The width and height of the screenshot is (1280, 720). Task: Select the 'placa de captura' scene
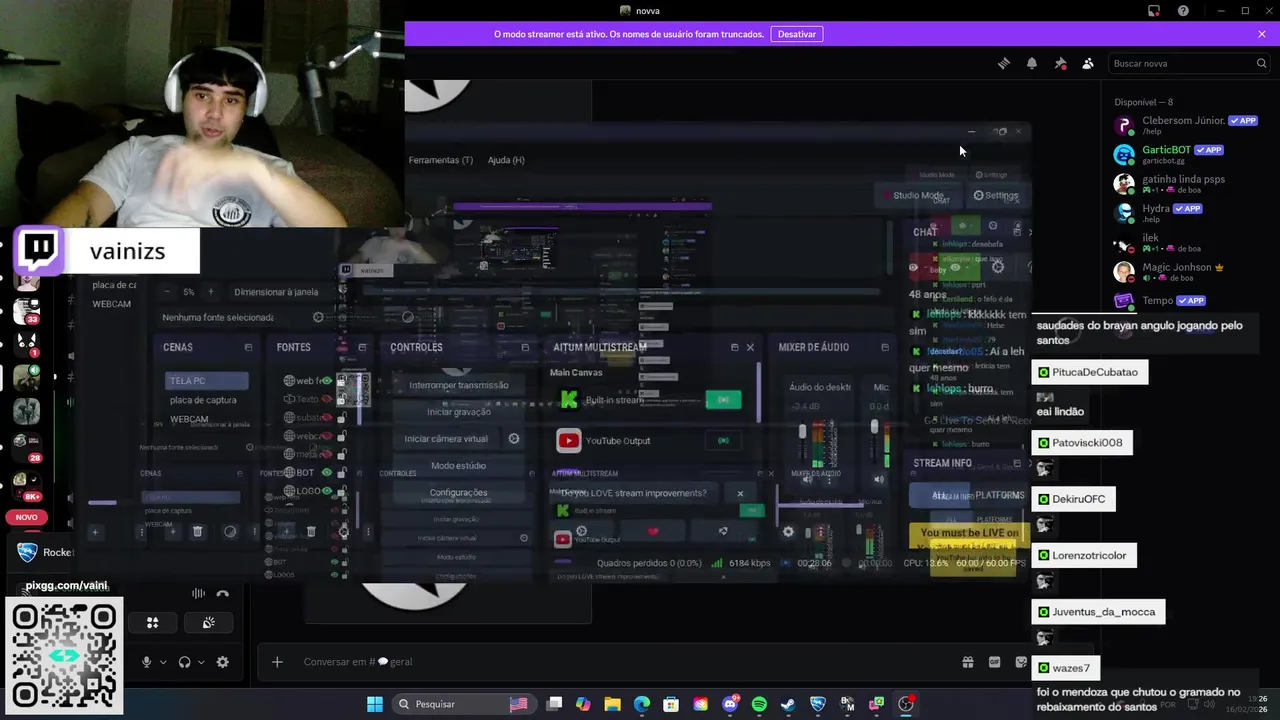click(x=206, y=400)
